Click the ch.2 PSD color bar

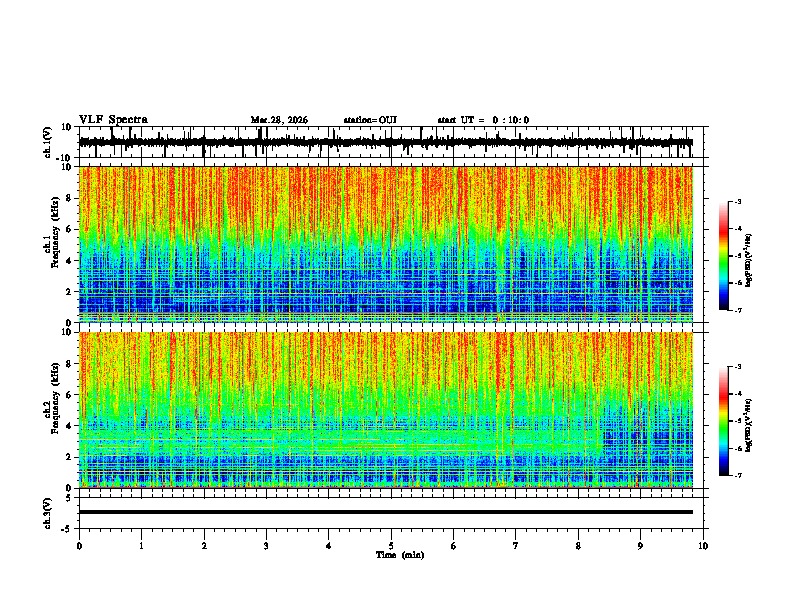tap(723, 421)
